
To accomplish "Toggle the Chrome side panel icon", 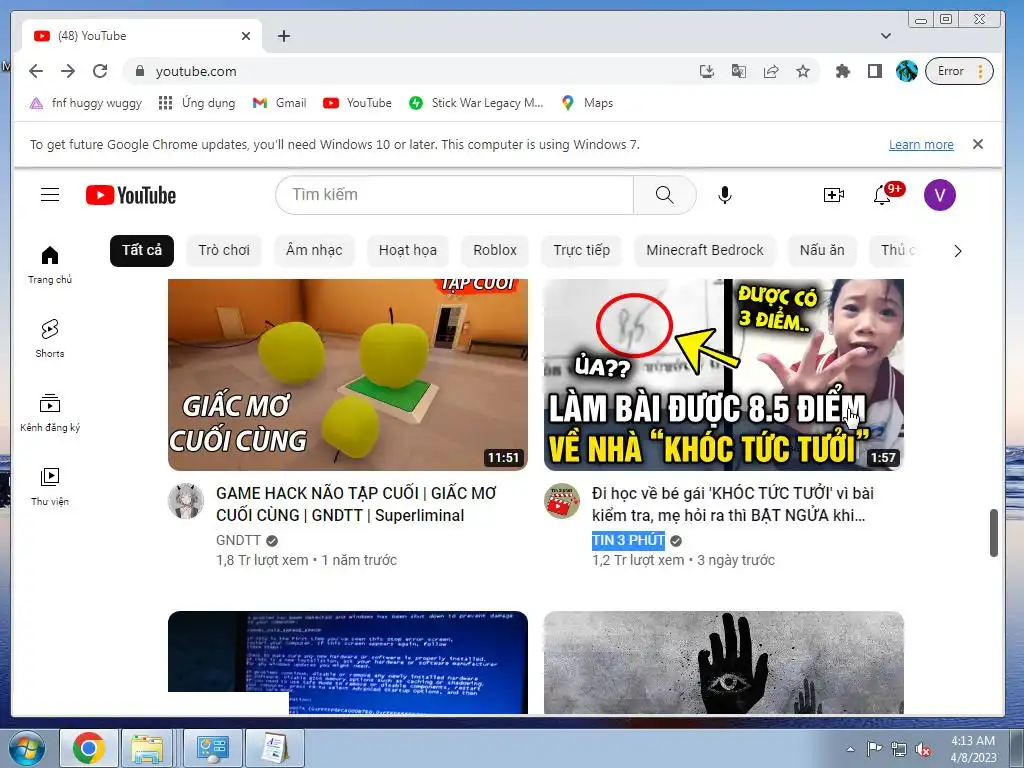I will tap(874, 71).
